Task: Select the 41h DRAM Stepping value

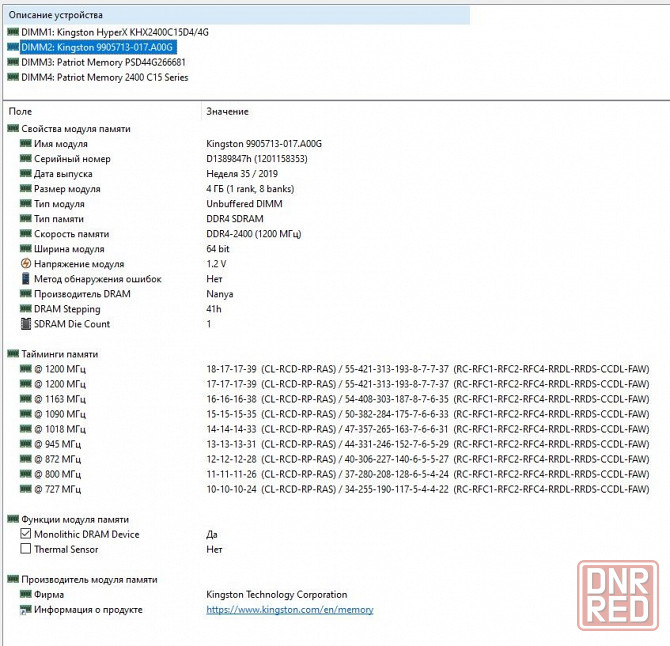Action: (x=214, y=309)
